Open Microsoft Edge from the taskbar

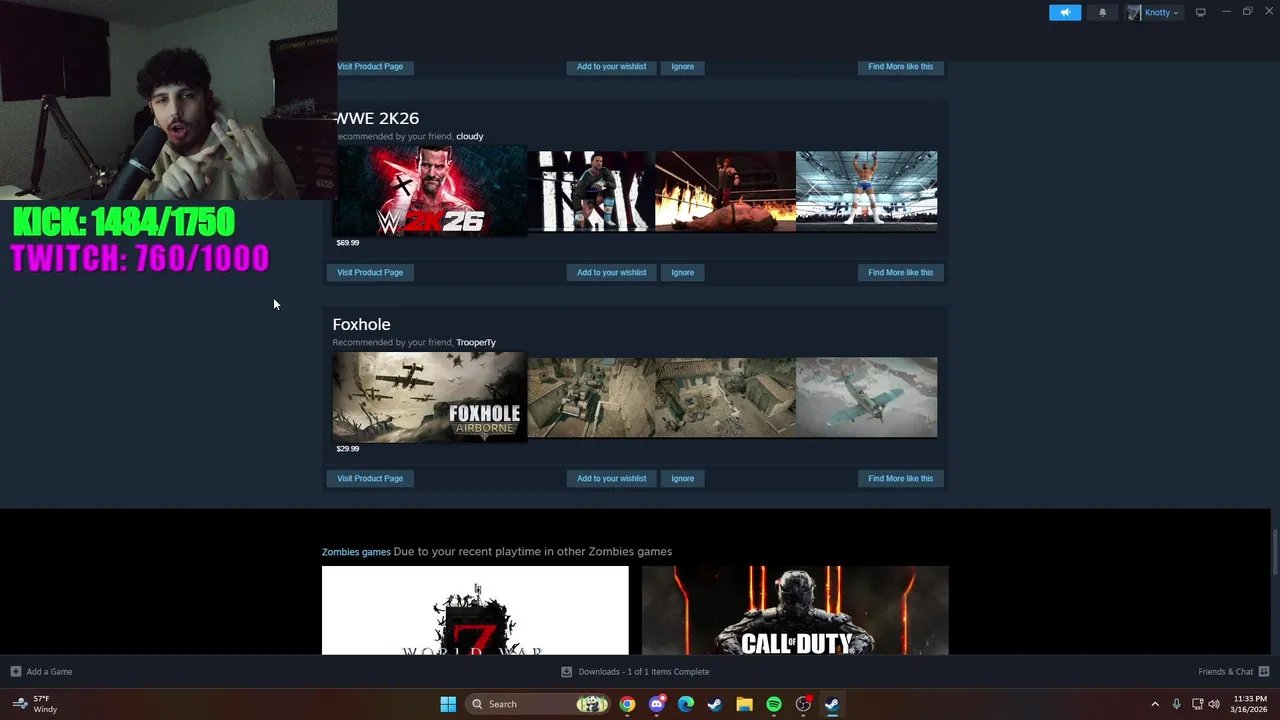[686, 704]
